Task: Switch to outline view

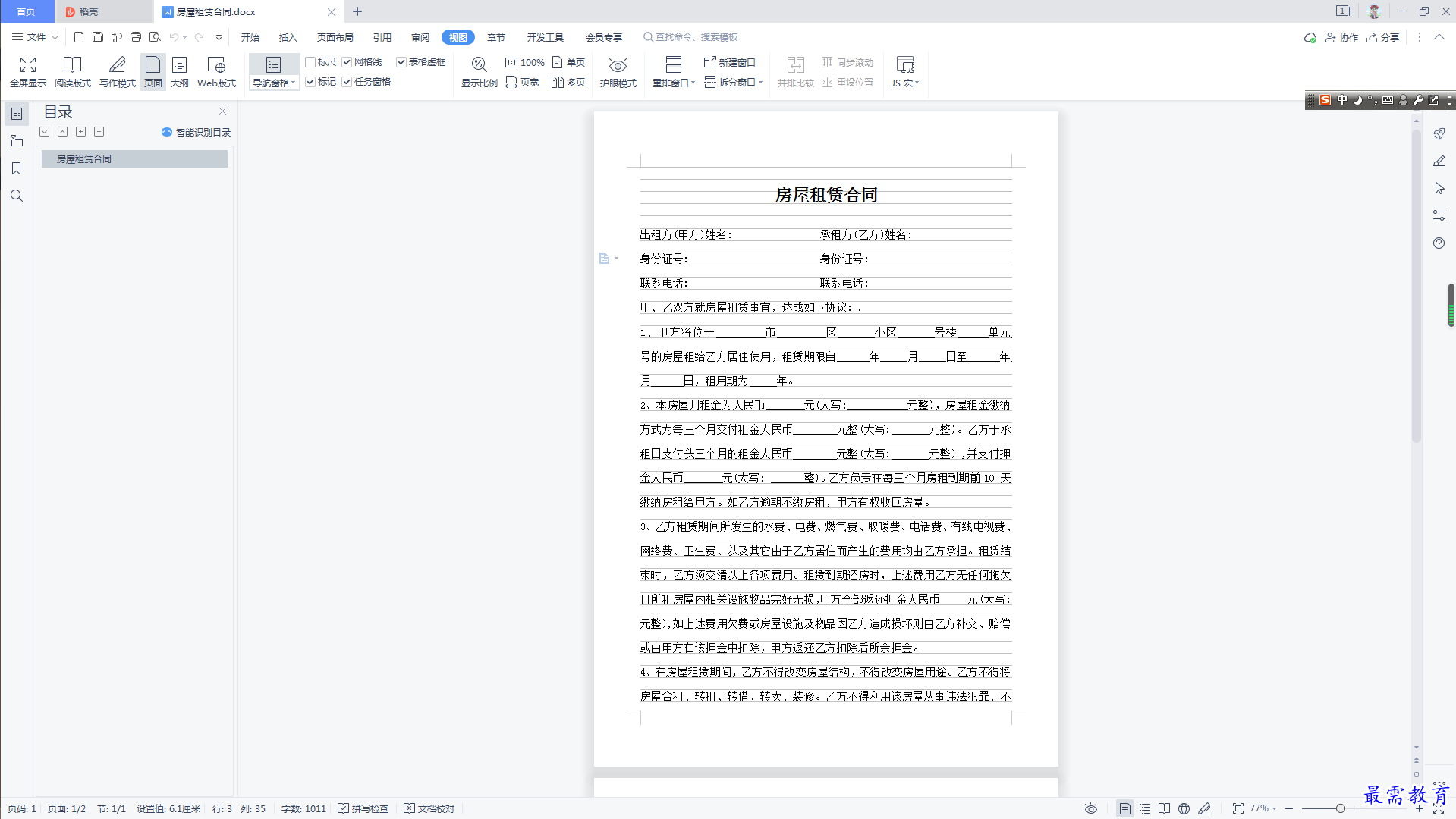Action: click(180, 72)
